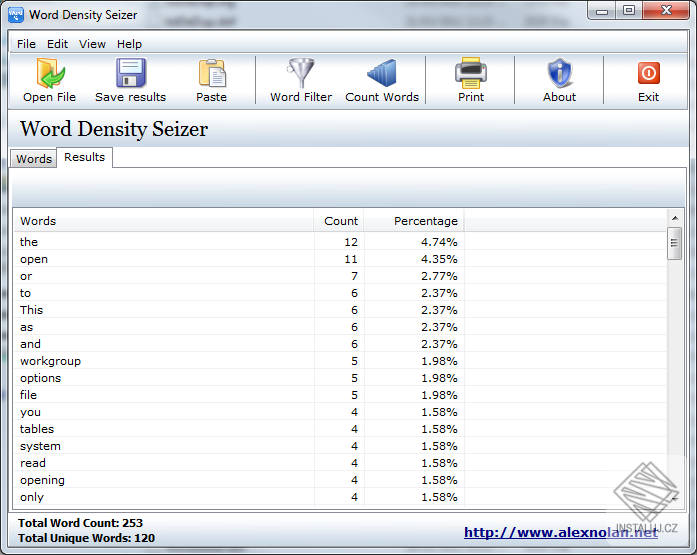Click the results list scrollbar thumb
The width and height of the screenshot is (697, 555).
click(675, 243)
